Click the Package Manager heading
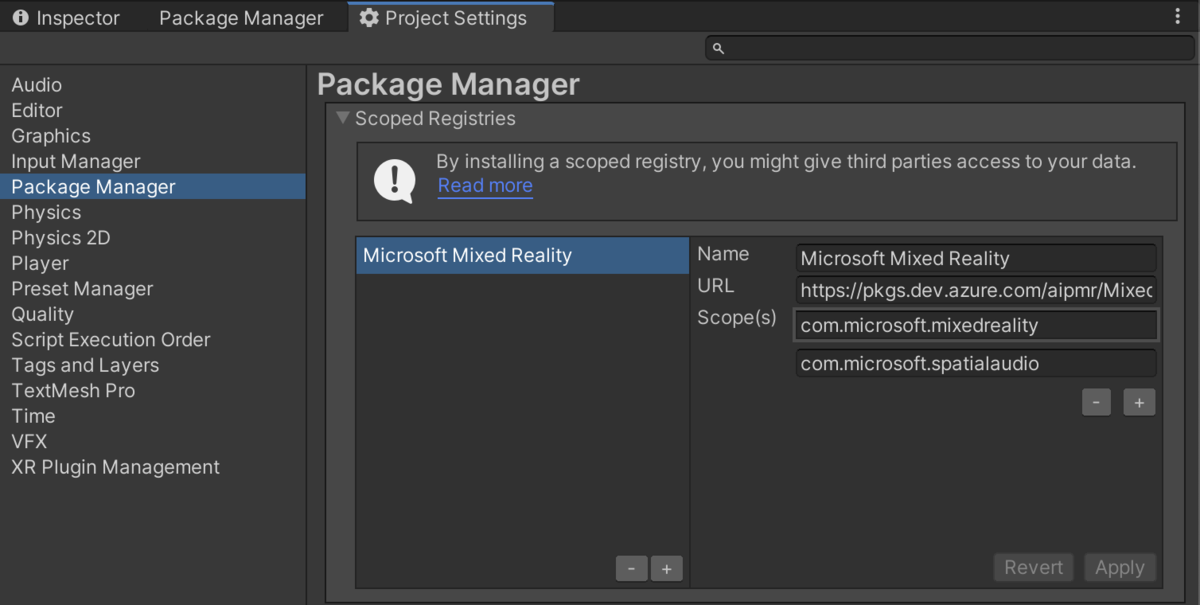This screenshot has width=1200, height=605. pos(448,84)
